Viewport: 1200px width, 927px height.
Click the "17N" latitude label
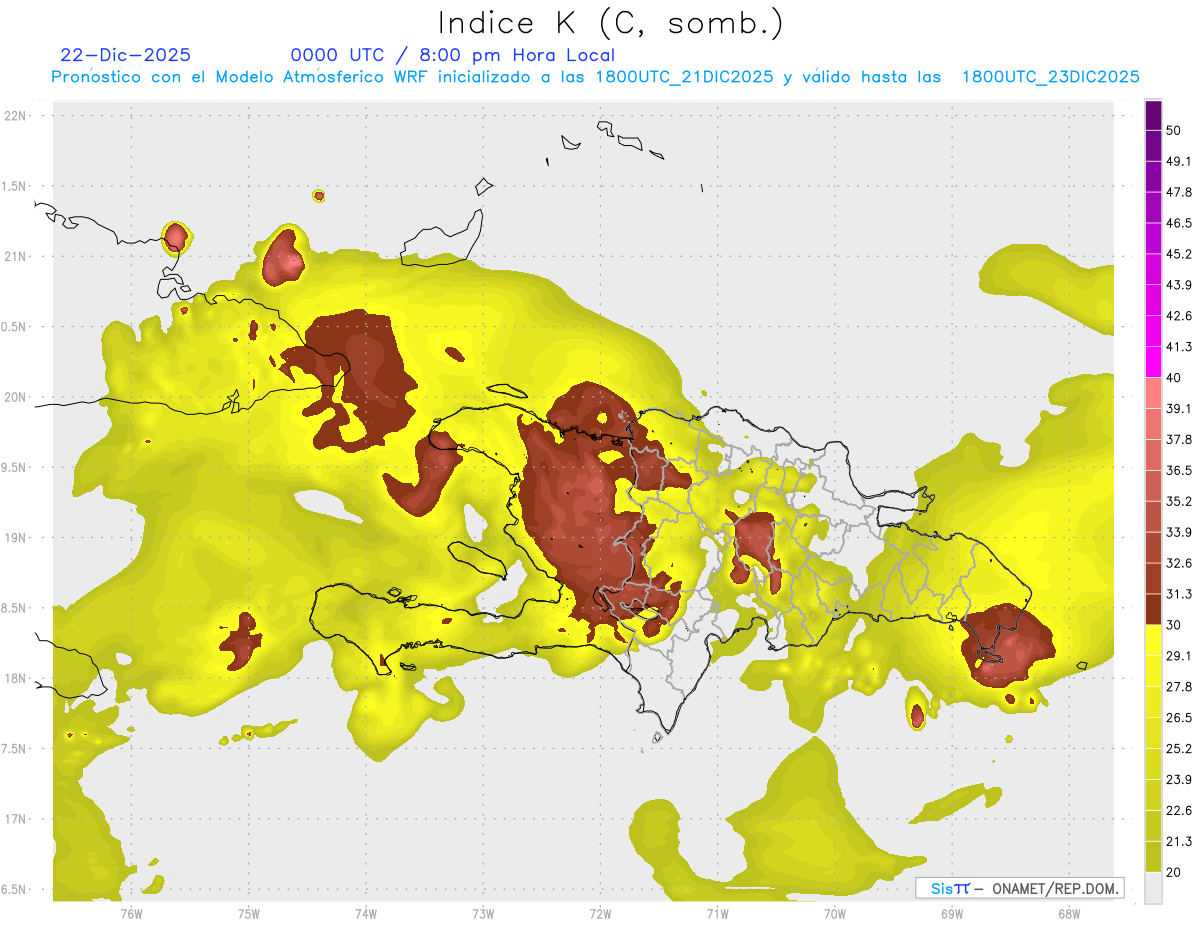16,820
